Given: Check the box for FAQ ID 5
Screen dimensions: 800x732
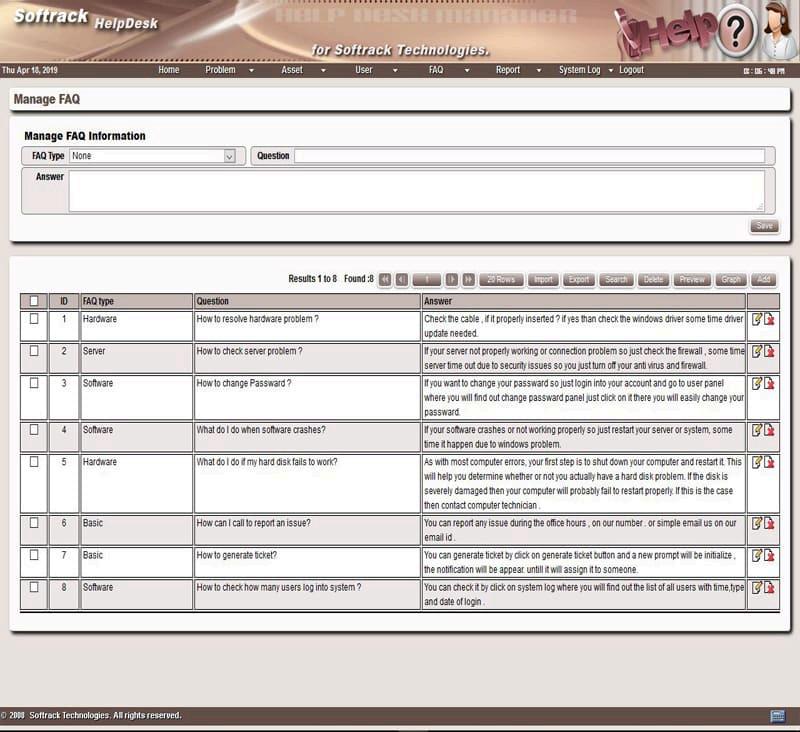Looking at the screenshot, I should (x=34, y=462).
